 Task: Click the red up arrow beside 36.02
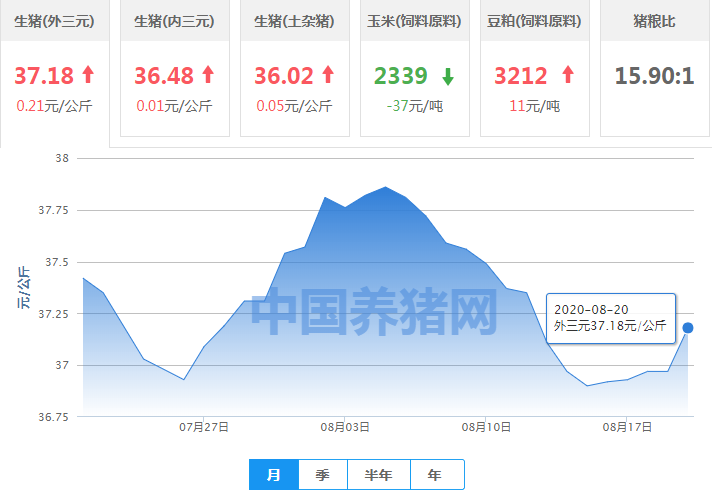[x=327, y=74]
